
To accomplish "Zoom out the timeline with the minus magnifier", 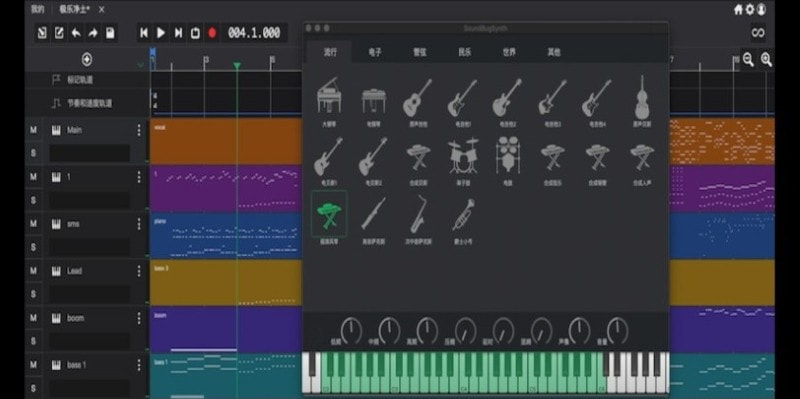I will pos(748,60).
